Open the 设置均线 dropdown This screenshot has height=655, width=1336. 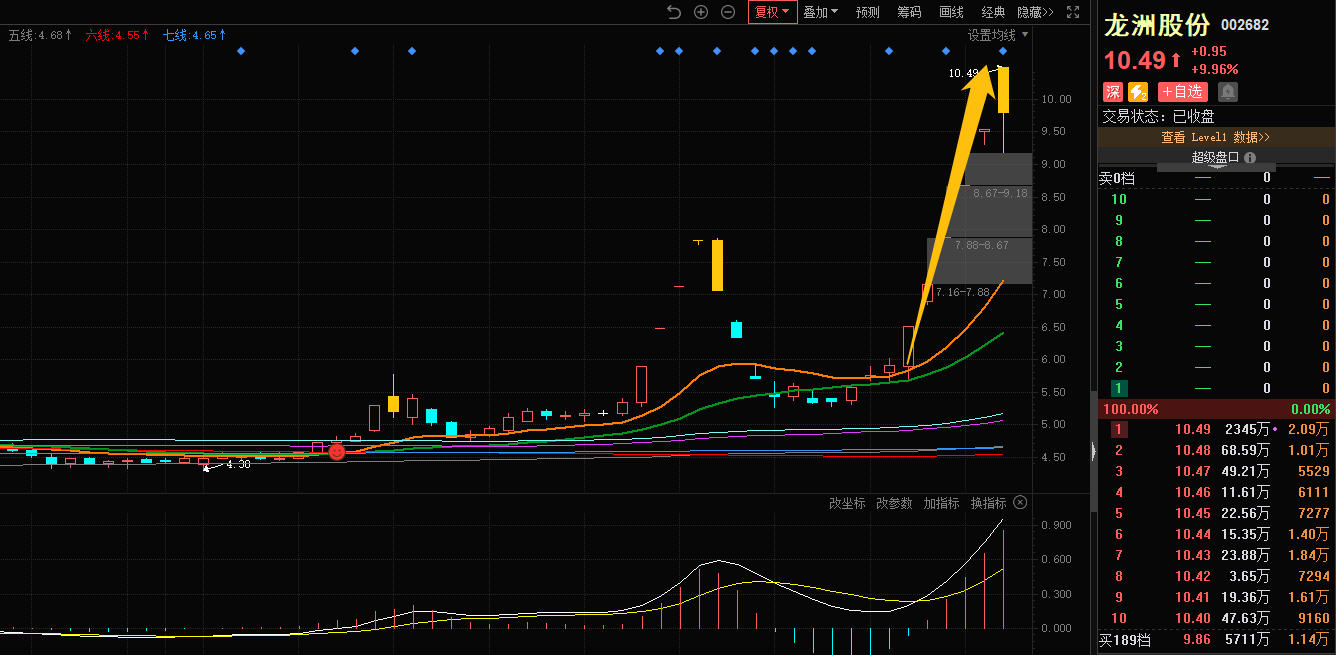click(997, 35)
